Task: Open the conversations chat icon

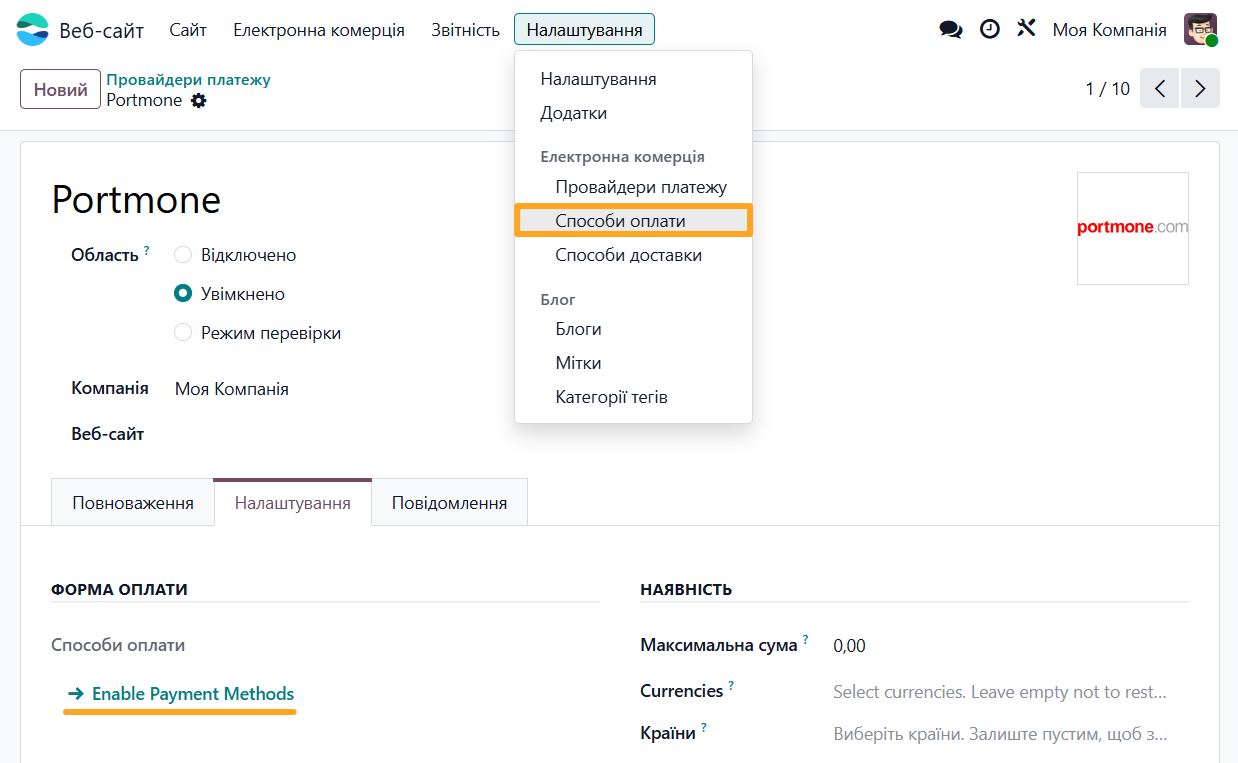Action: click(x=951, y=30)
